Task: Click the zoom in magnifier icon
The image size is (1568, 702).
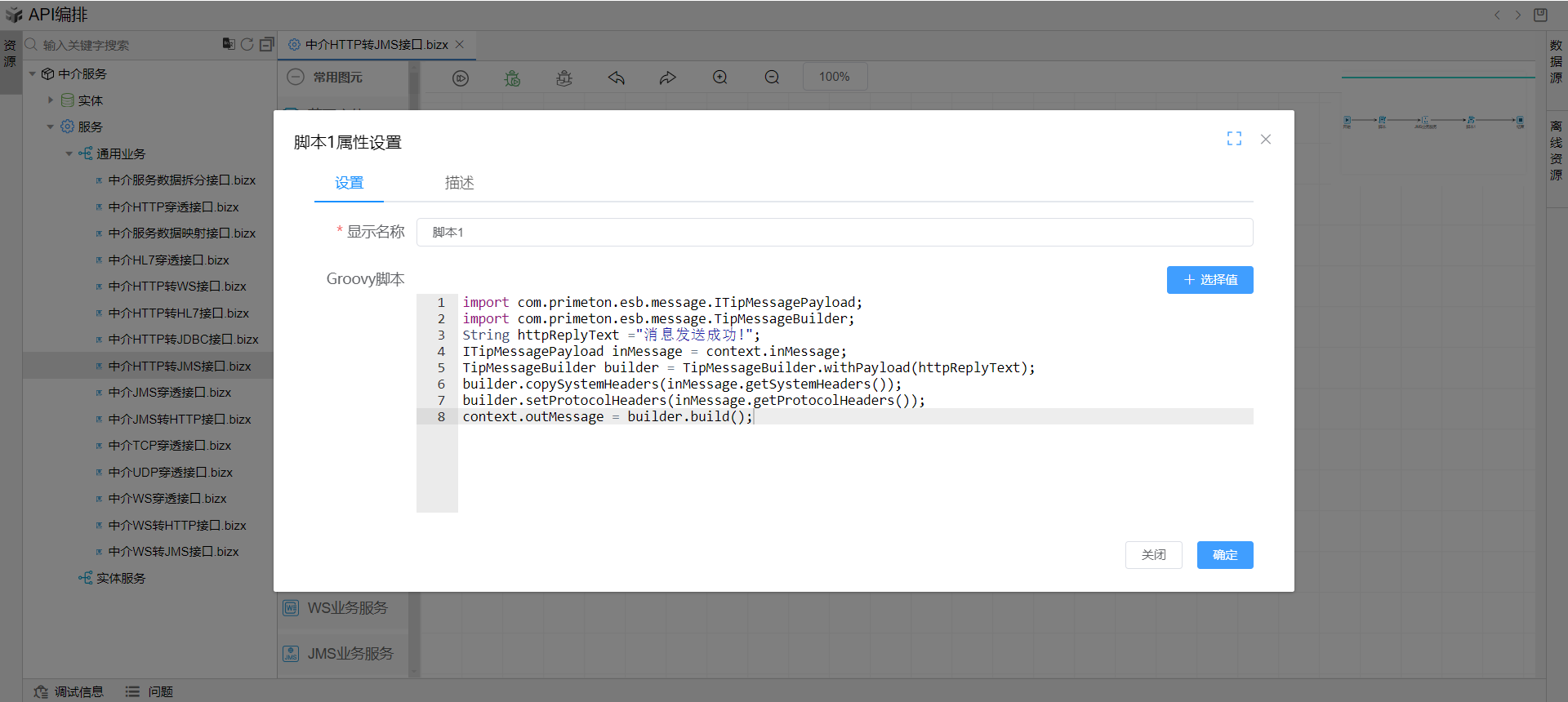Action: [x=719, y=78]
